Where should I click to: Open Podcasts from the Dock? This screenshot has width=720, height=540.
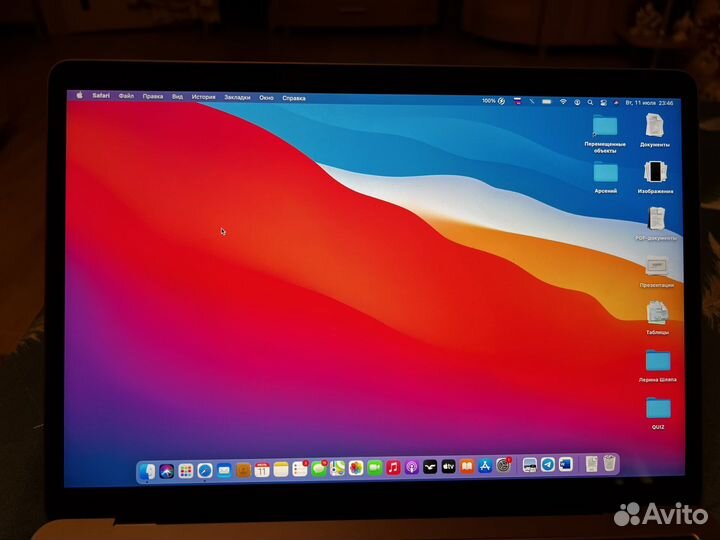[x=411, y=467]
